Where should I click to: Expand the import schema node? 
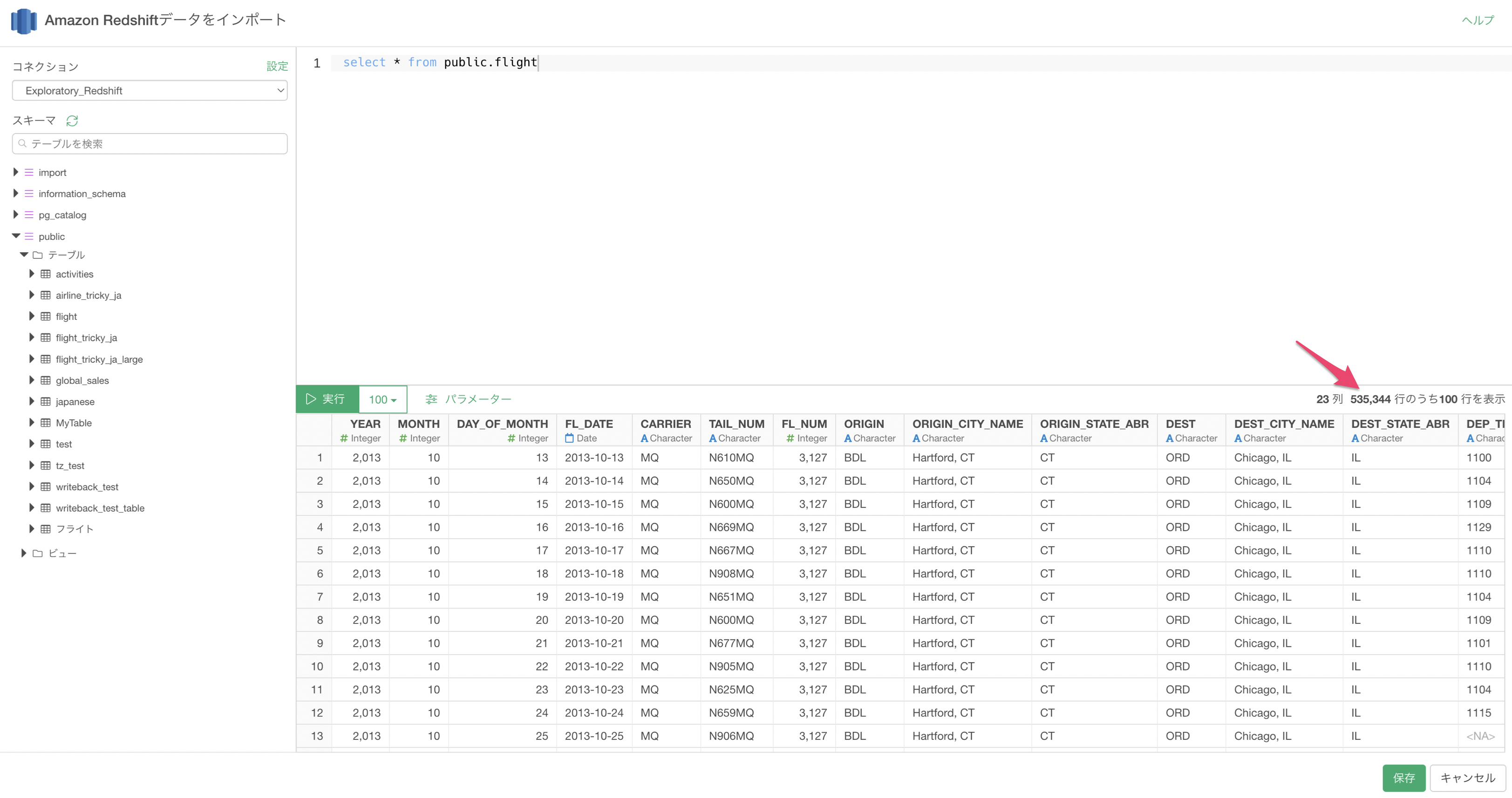(x=16, y=172)
